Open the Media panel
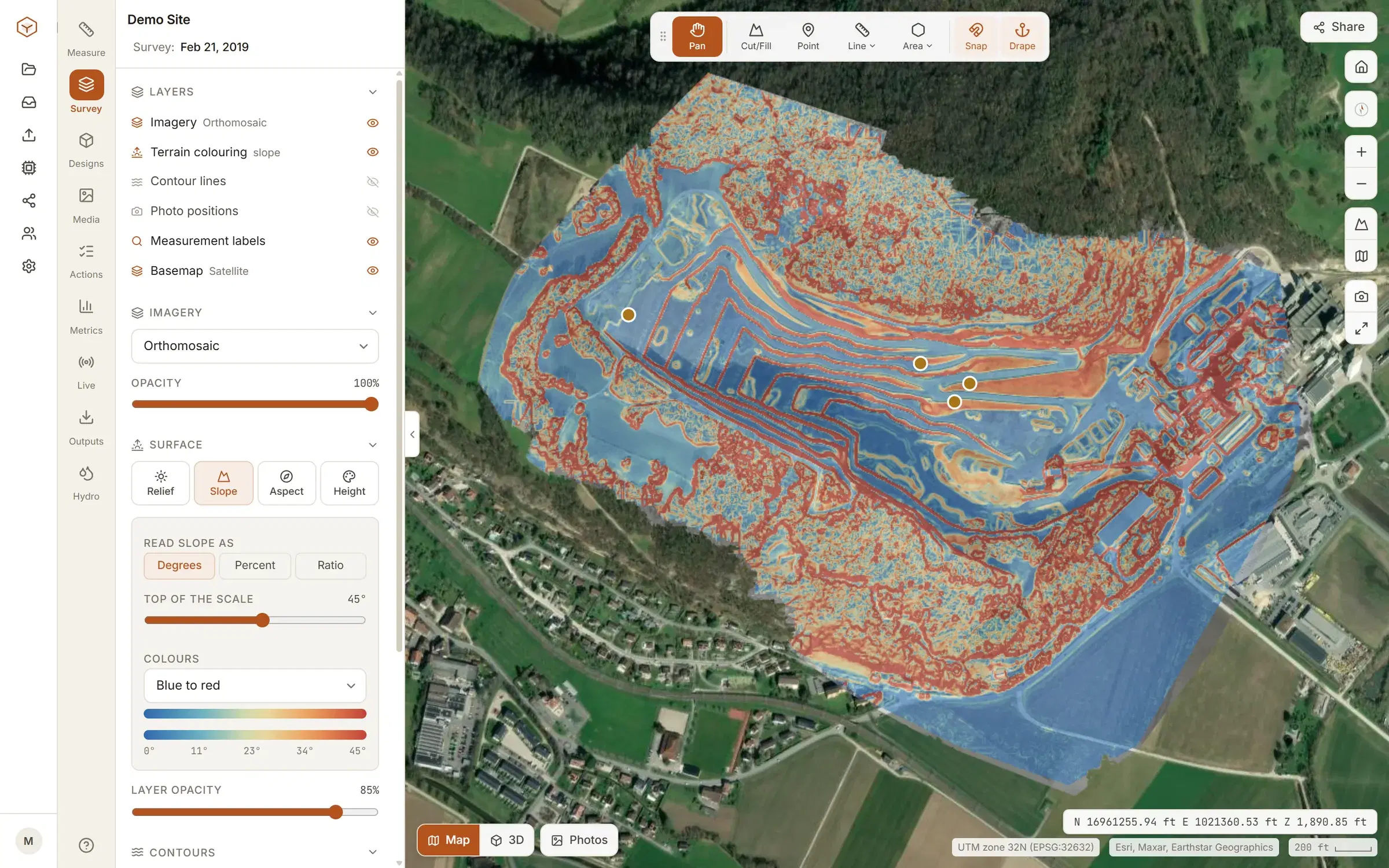 [x=86, y=205]
